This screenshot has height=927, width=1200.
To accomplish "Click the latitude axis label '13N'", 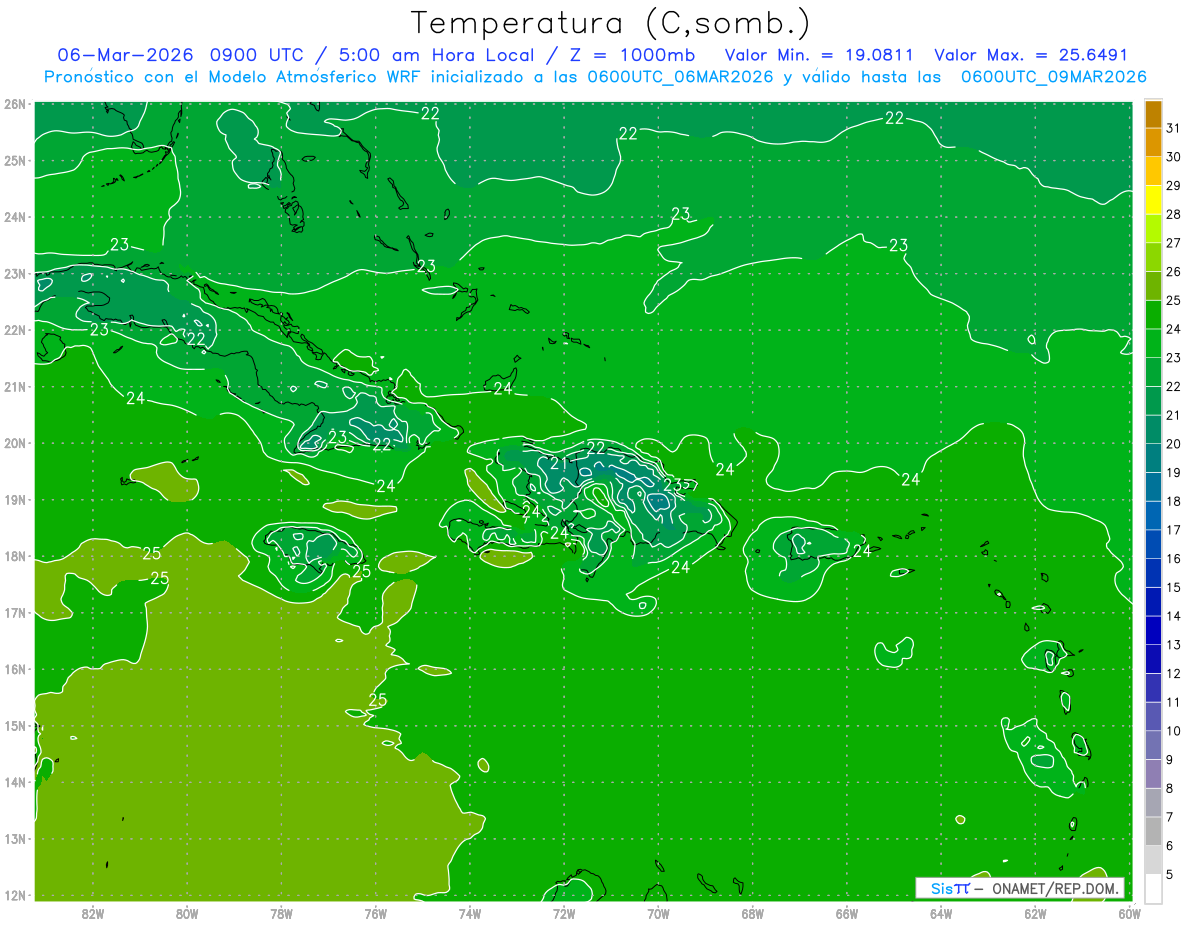I will [15, 838].
